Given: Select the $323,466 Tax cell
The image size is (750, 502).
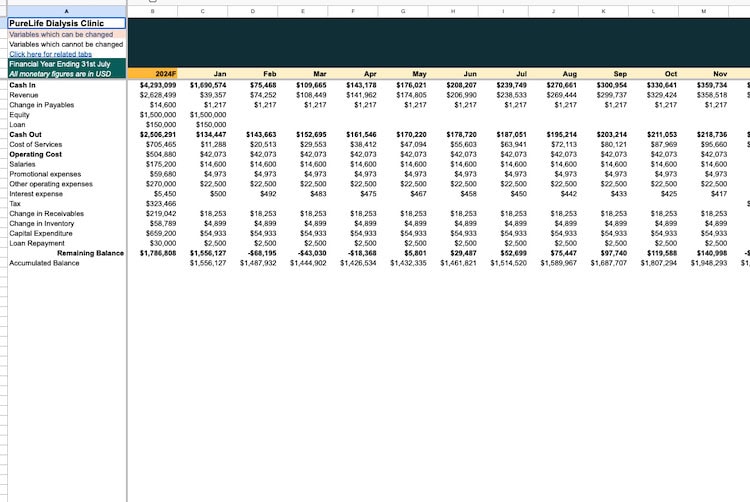Looking at the screenshot, I should pyautogui.click(x=152, y=204).
